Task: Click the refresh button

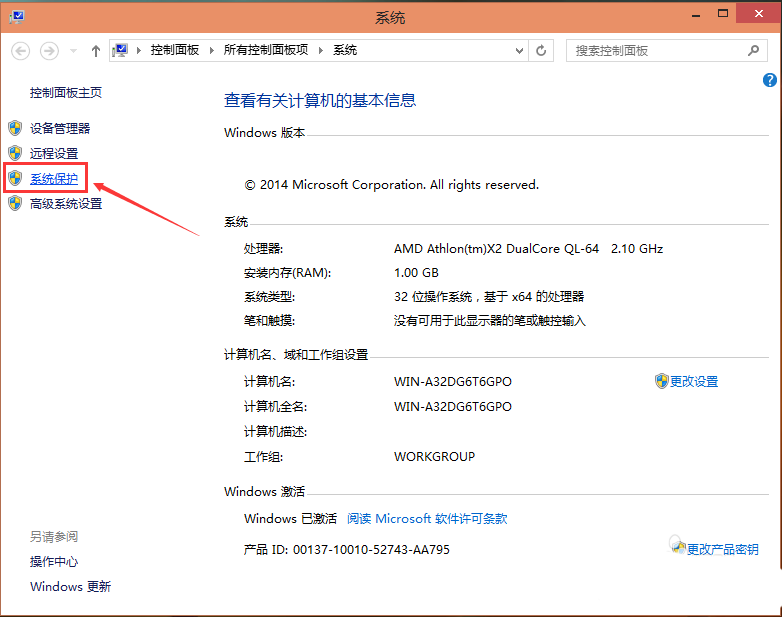Action: 541,51
